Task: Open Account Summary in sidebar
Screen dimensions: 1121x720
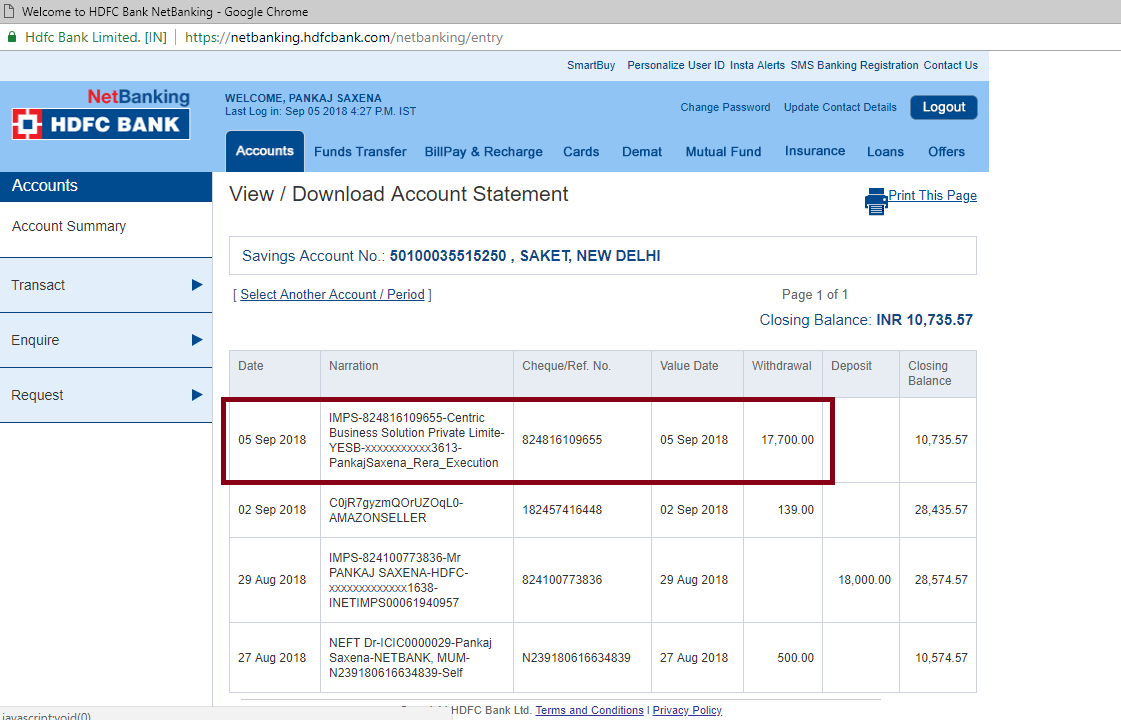Action: click(69, 226)
